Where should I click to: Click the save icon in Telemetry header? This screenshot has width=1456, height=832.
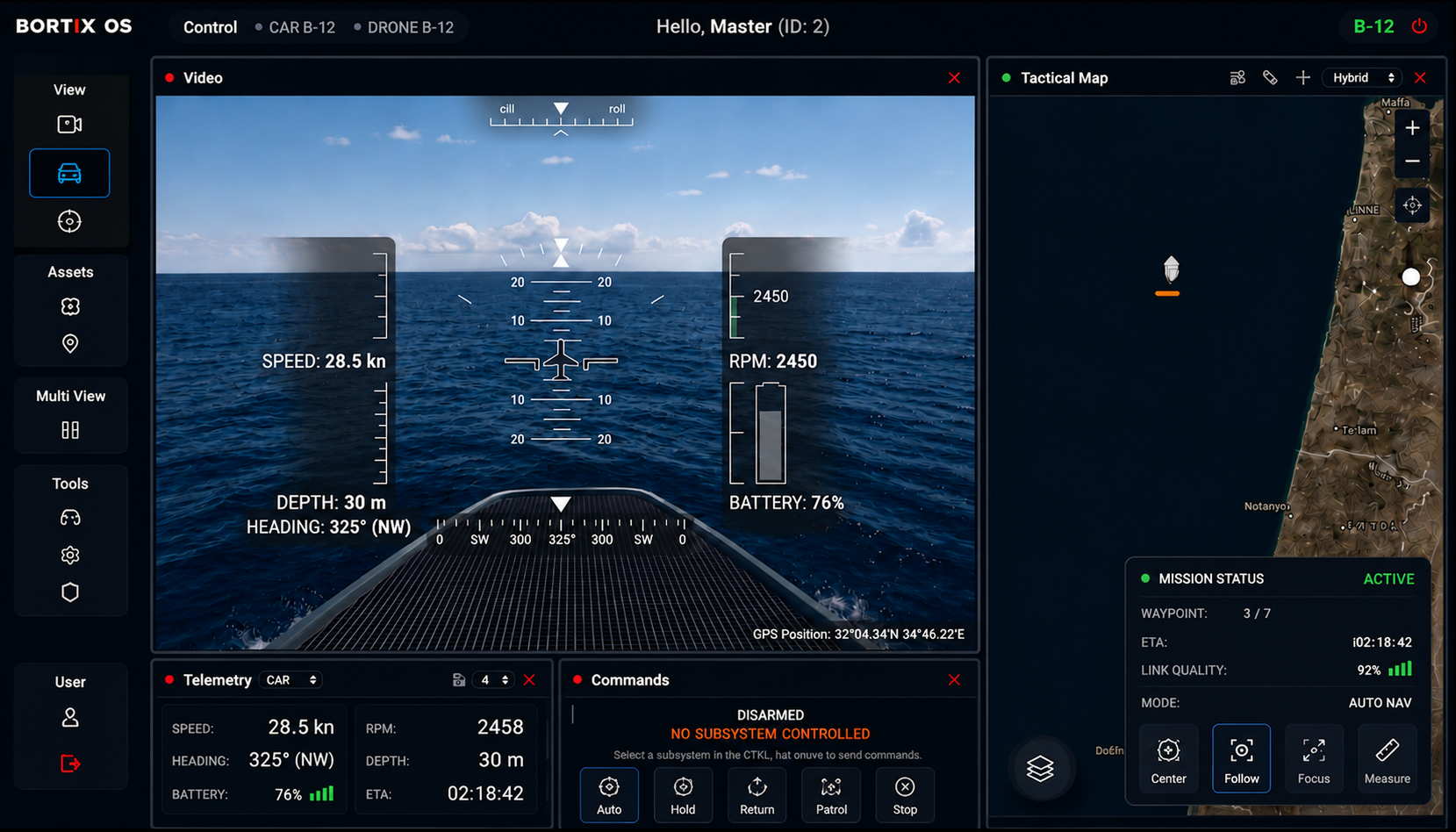tap(458, 680)
